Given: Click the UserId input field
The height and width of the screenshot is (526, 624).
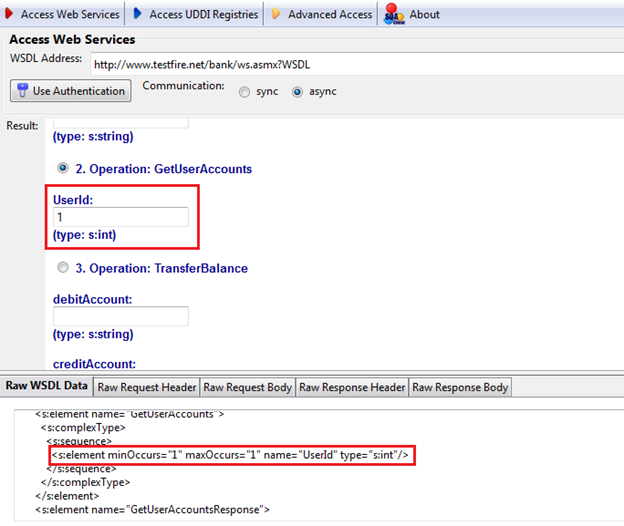Looking at the screenshot, I should (120, 217).
